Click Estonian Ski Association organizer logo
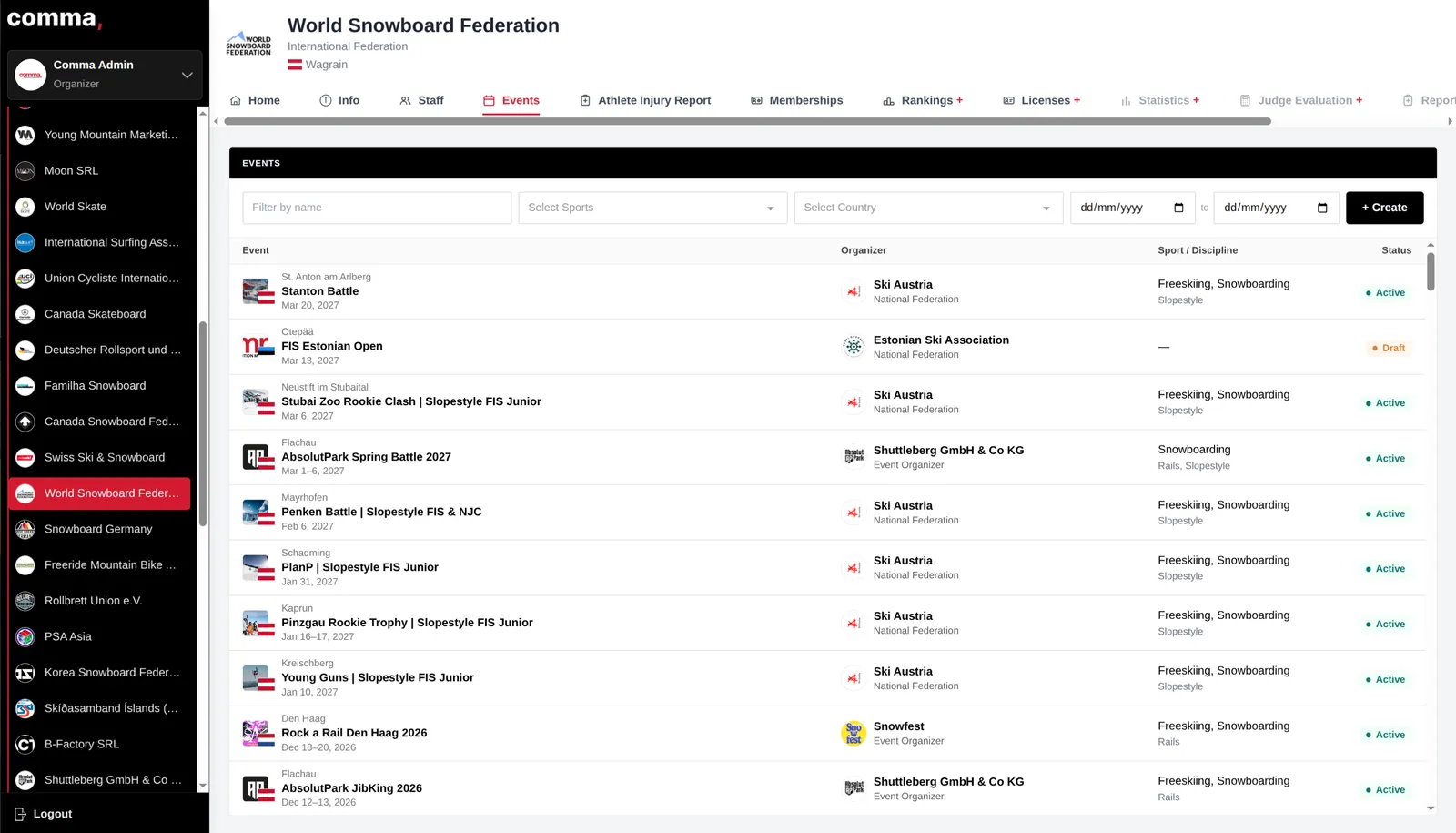 [x=854, y=347]
